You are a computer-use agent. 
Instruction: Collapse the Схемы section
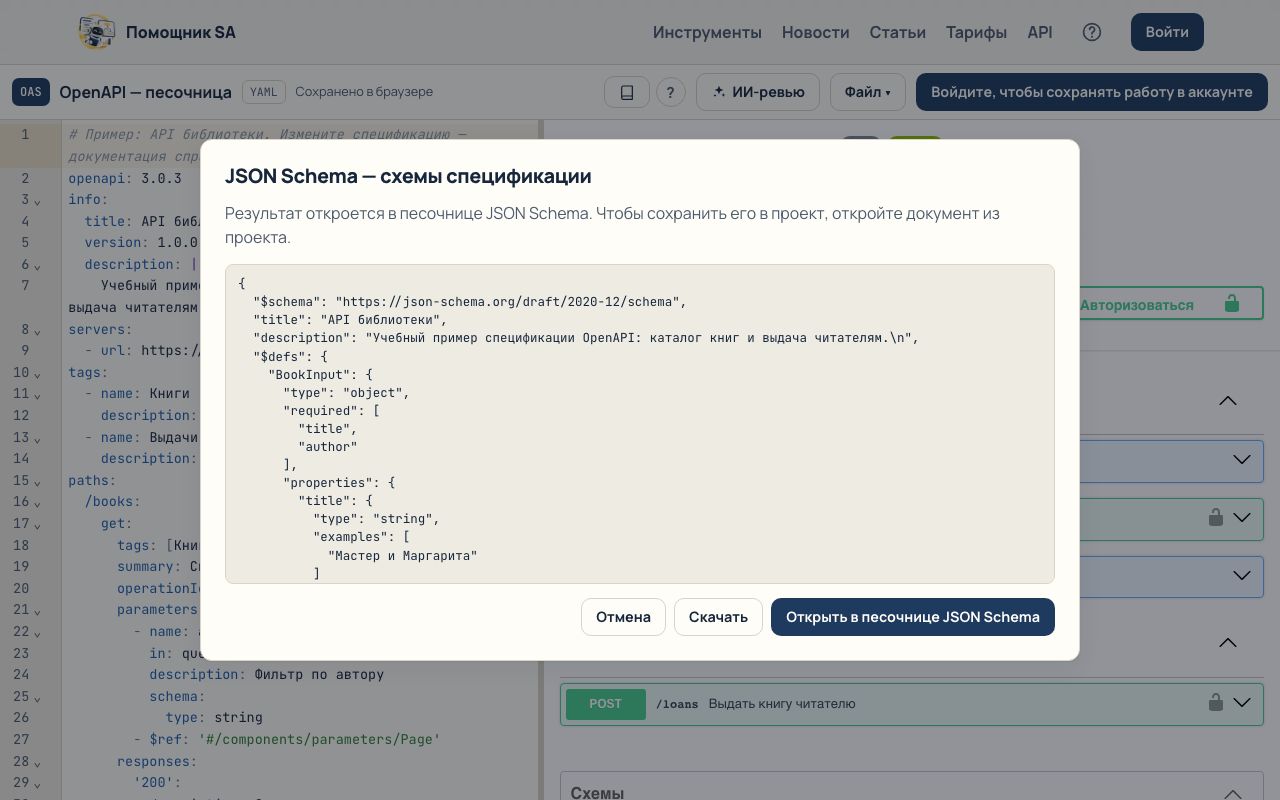click(1232, 794)
